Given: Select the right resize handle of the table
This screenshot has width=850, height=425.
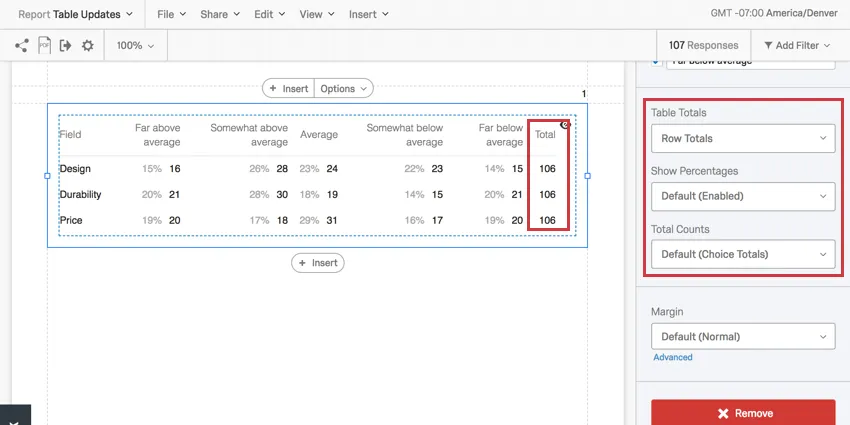Looking at the screenshot, I should [587, 176].
